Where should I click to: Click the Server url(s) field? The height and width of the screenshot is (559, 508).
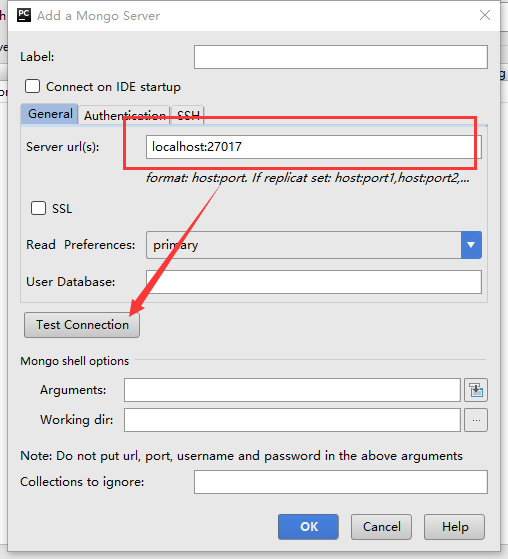(314, 147)
